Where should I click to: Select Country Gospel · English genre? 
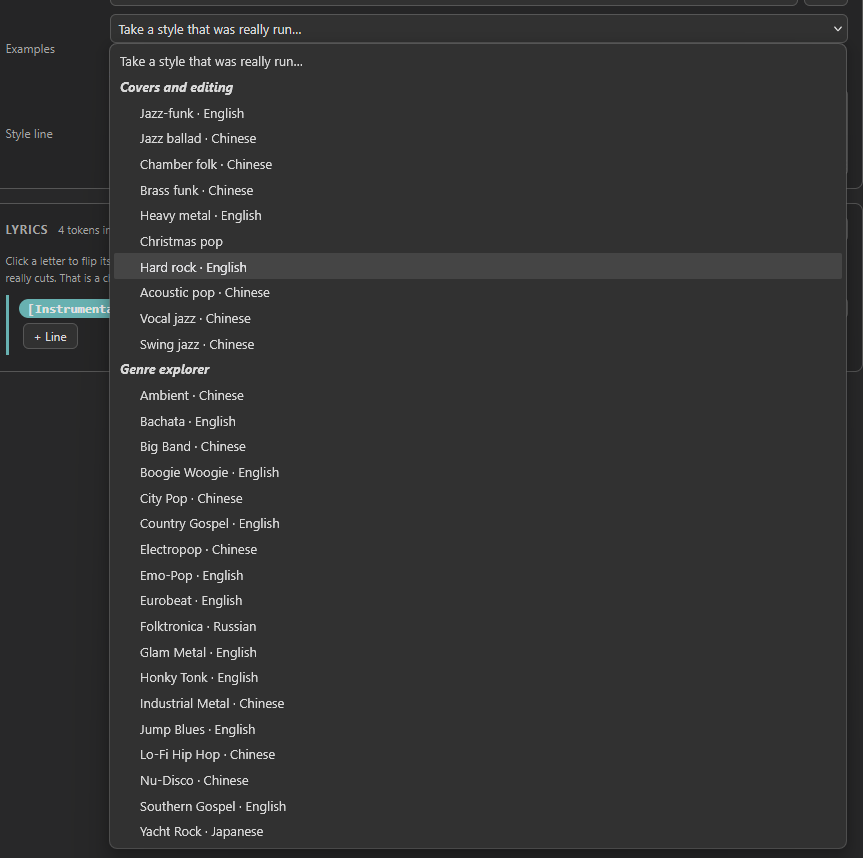(478, 524)
